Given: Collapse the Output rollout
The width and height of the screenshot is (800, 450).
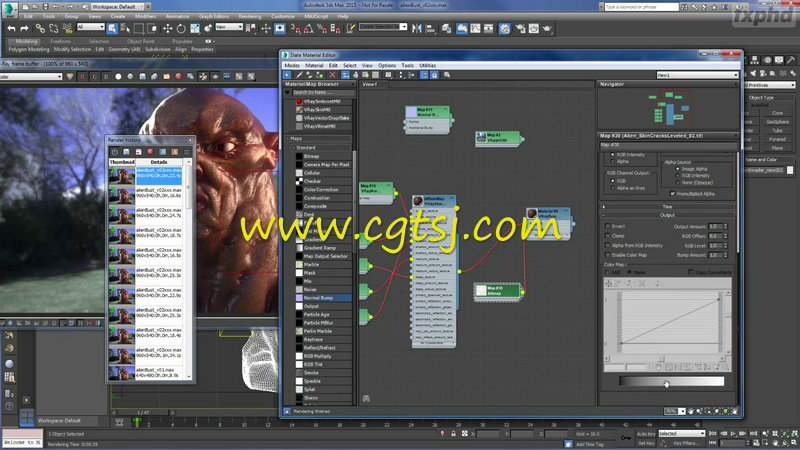Looking at the screenshot, I should click(667, 215).
